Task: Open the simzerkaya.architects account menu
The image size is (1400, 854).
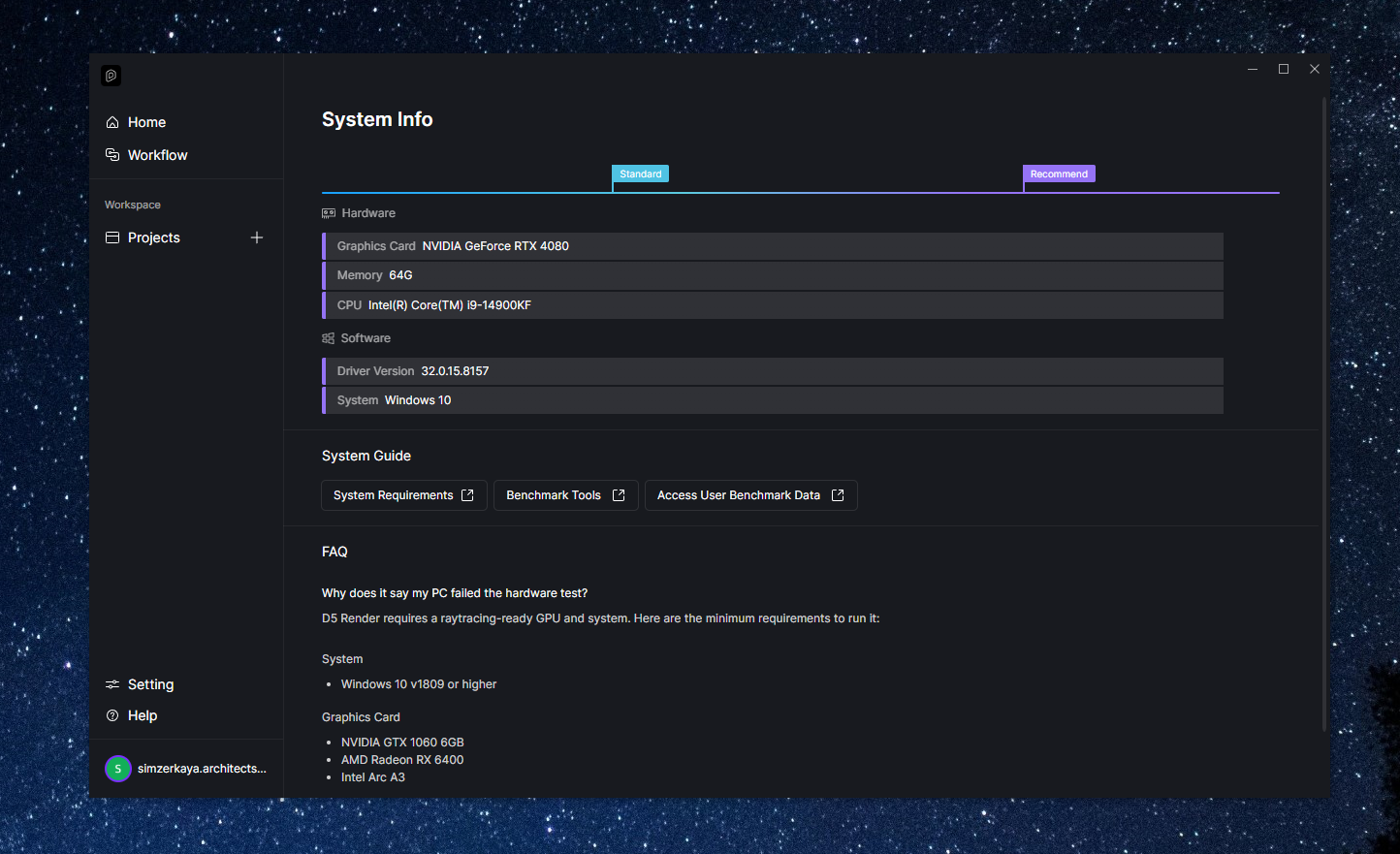Action: point(202,769)
